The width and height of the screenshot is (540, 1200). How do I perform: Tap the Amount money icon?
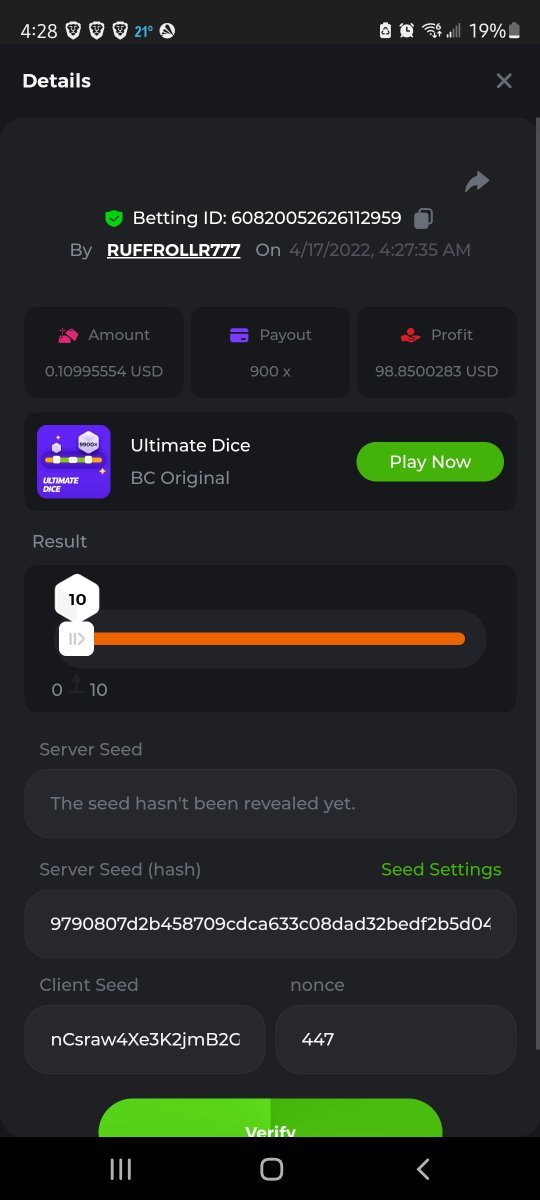68,335
